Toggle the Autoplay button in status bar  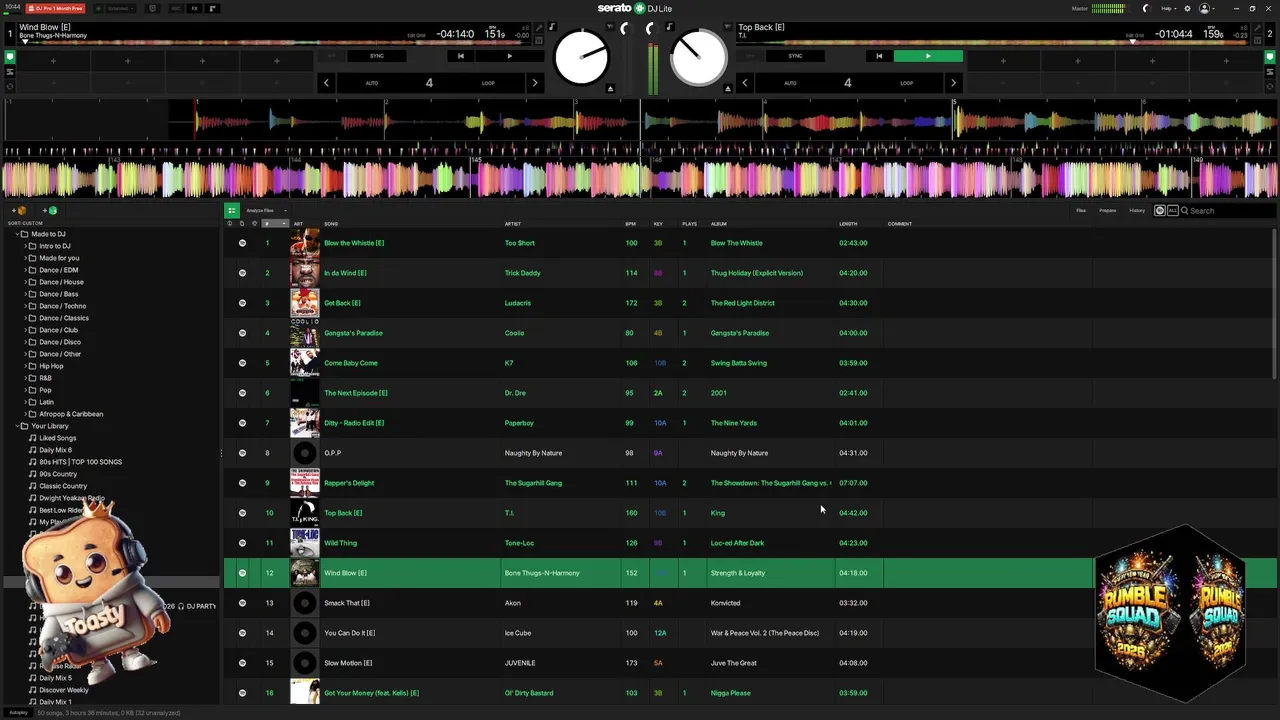click(x=17, y=713)
